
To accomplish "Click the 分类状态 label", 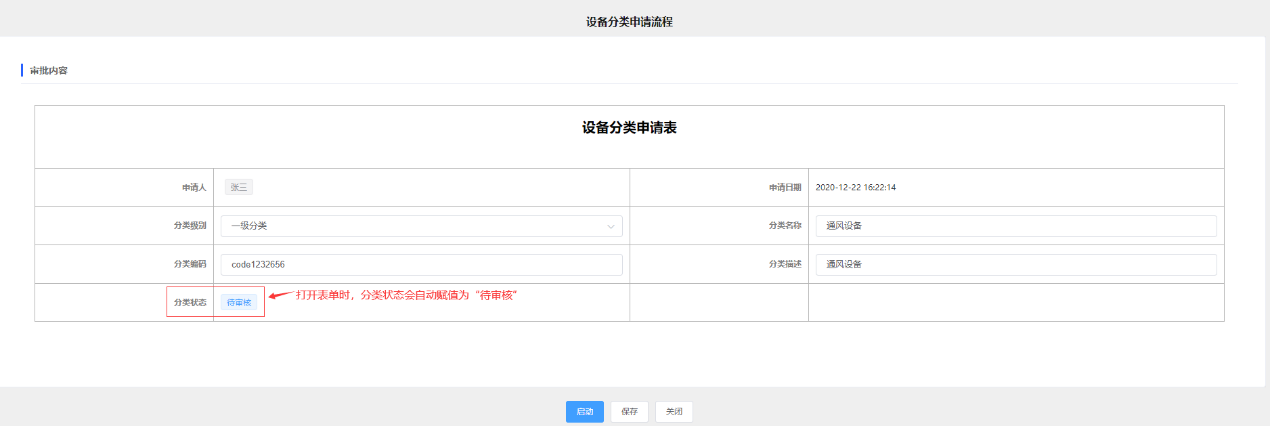I will tap(189, 302).
